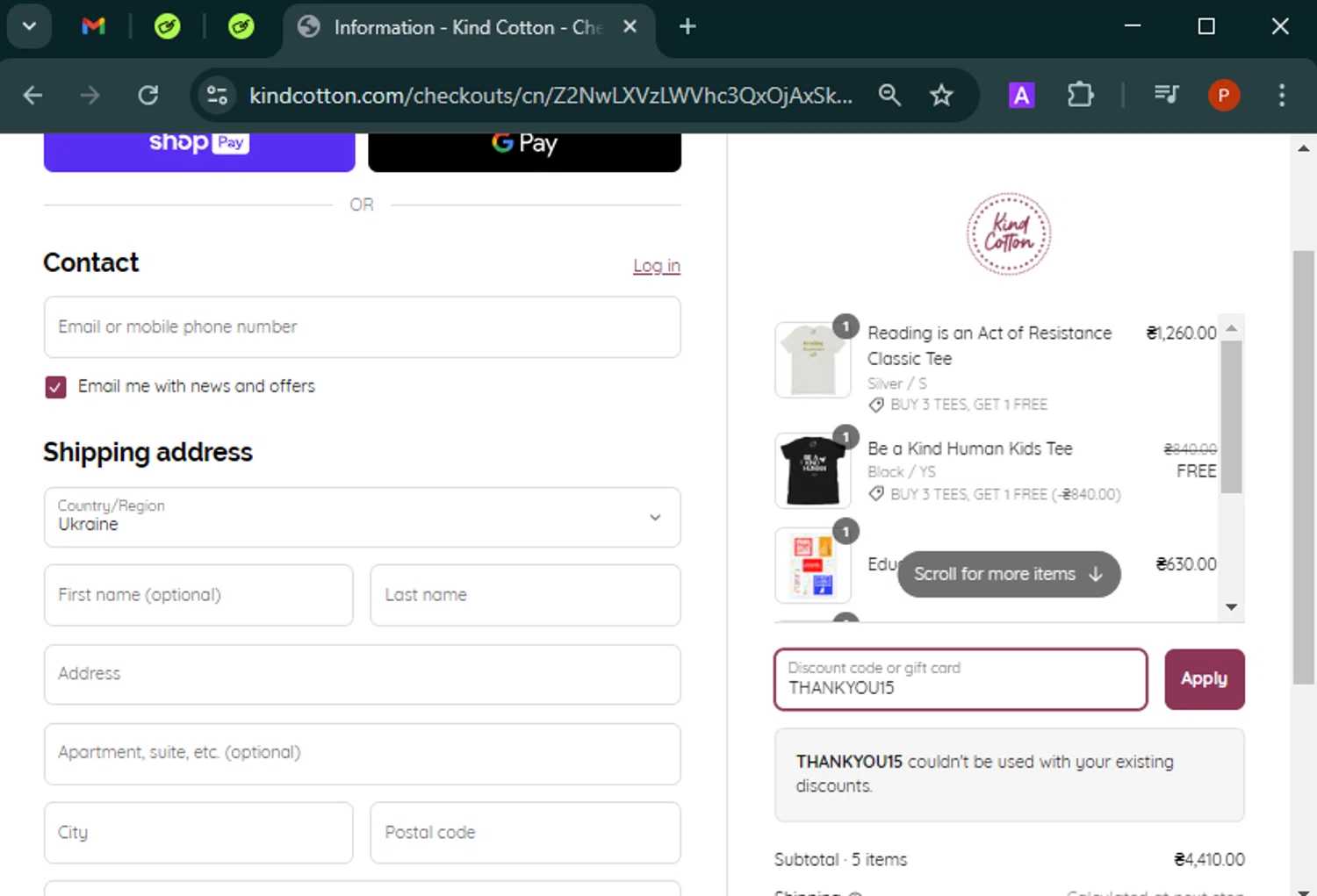Select the Be a Kind Human Kids Tee thumbnail

813,470
